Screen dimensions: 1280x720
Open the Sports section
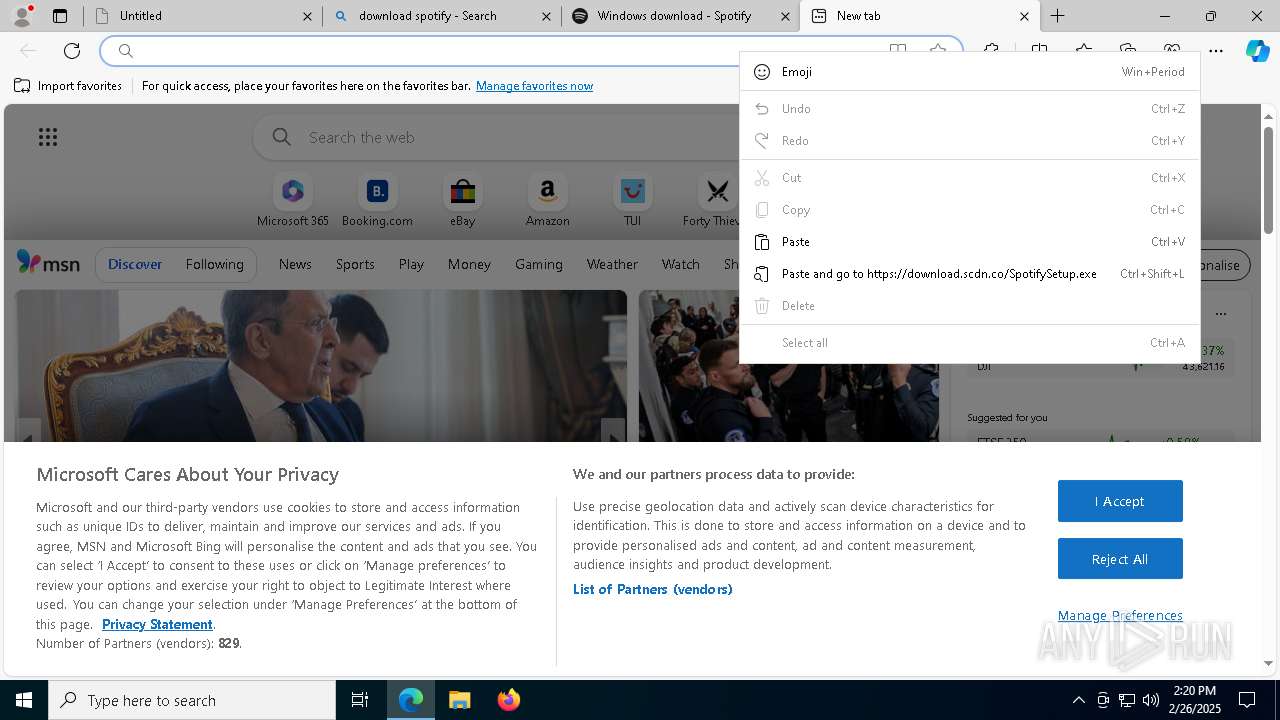click(x=355, y=264)
